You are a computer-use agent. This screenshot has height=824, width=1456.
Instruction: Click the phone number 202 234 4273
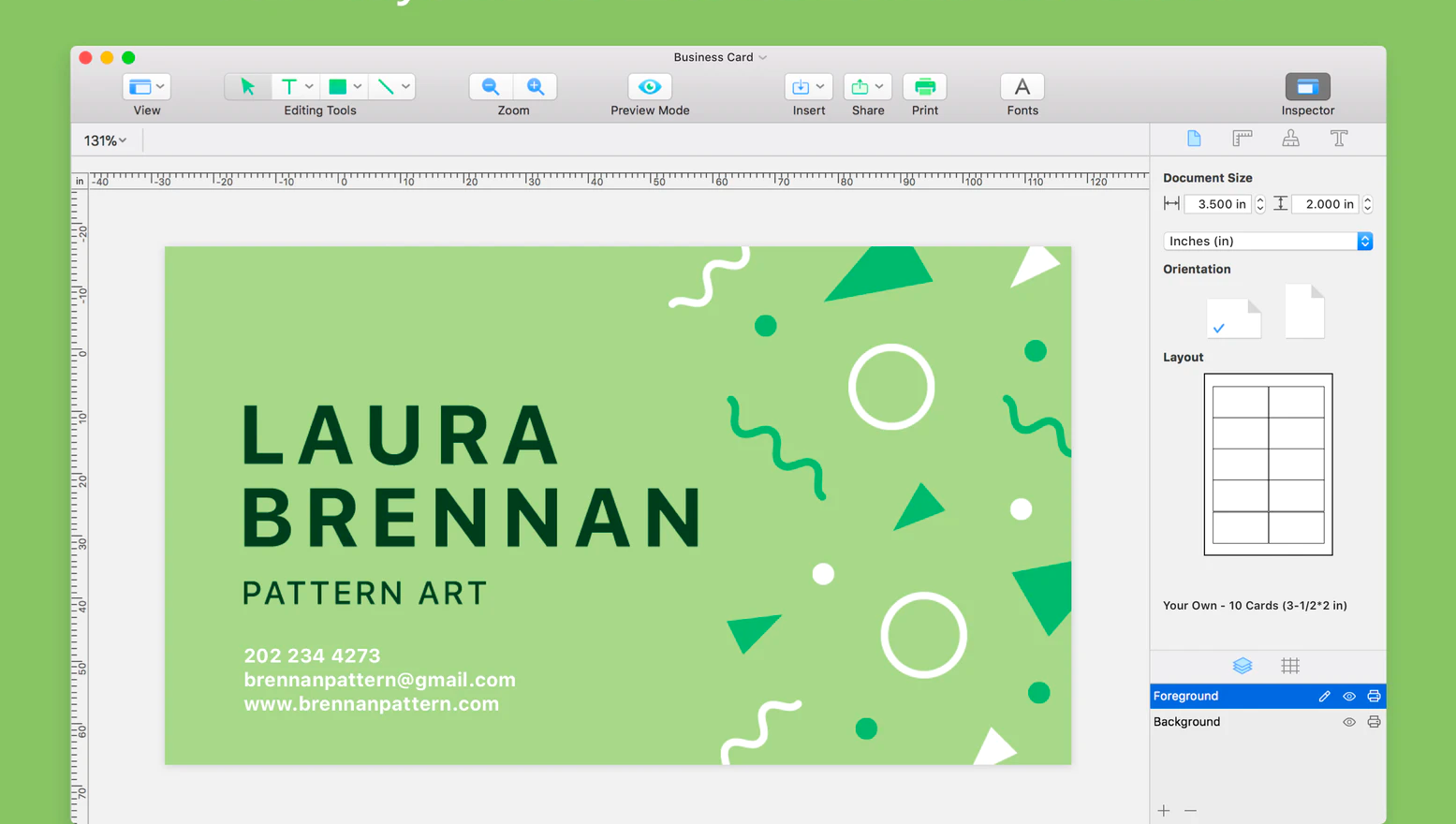(x=312, y=655)
